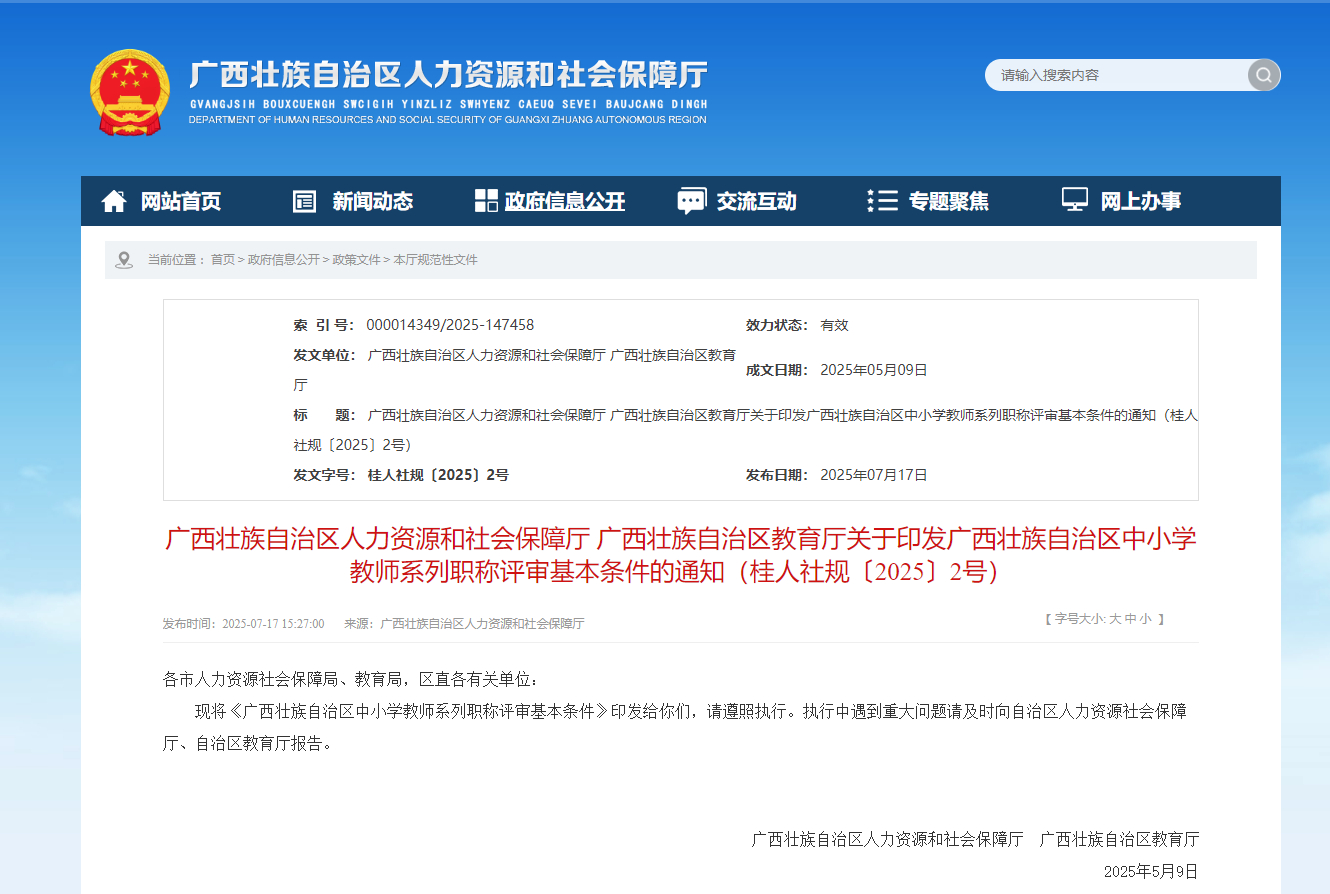
Task: Select the 中 font size option
Action: click(x=1132, y=619)
